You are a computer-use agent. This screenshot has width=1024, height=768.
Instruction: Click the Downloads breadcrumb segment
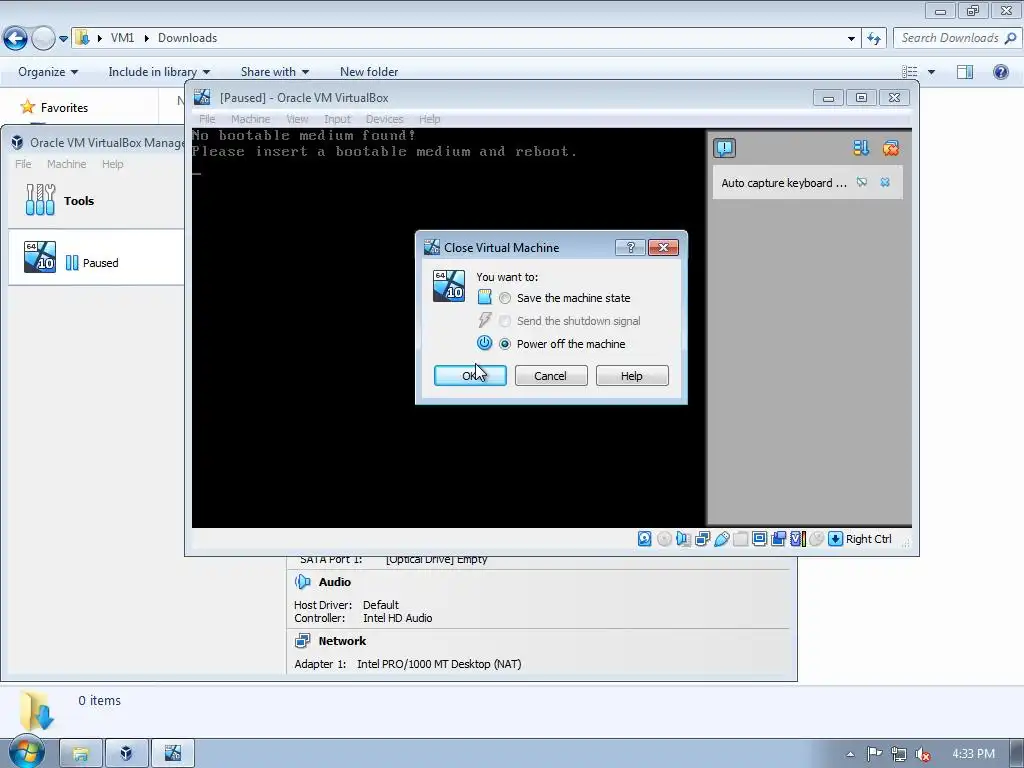(x=187, y=38)
